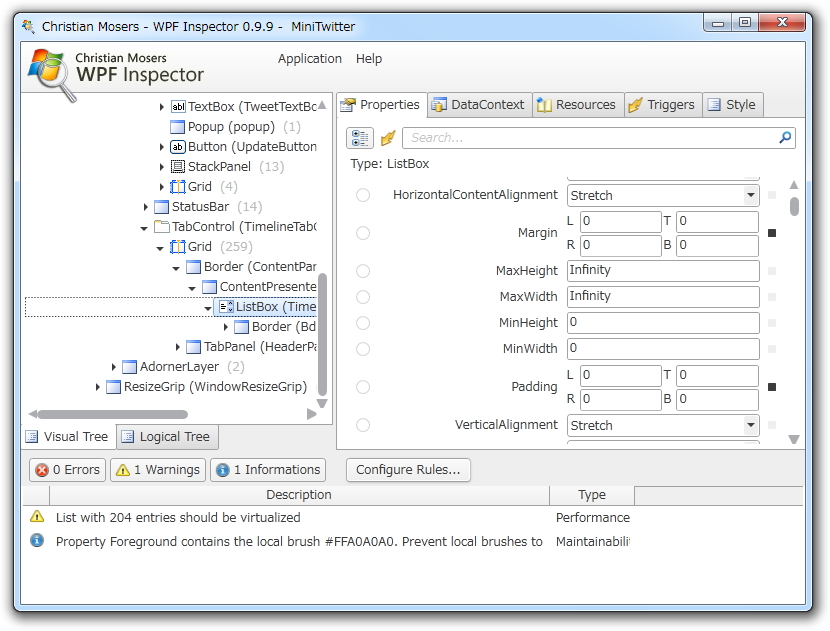
Task: Click the categorized view icon beside search
Action: [360, 138]
